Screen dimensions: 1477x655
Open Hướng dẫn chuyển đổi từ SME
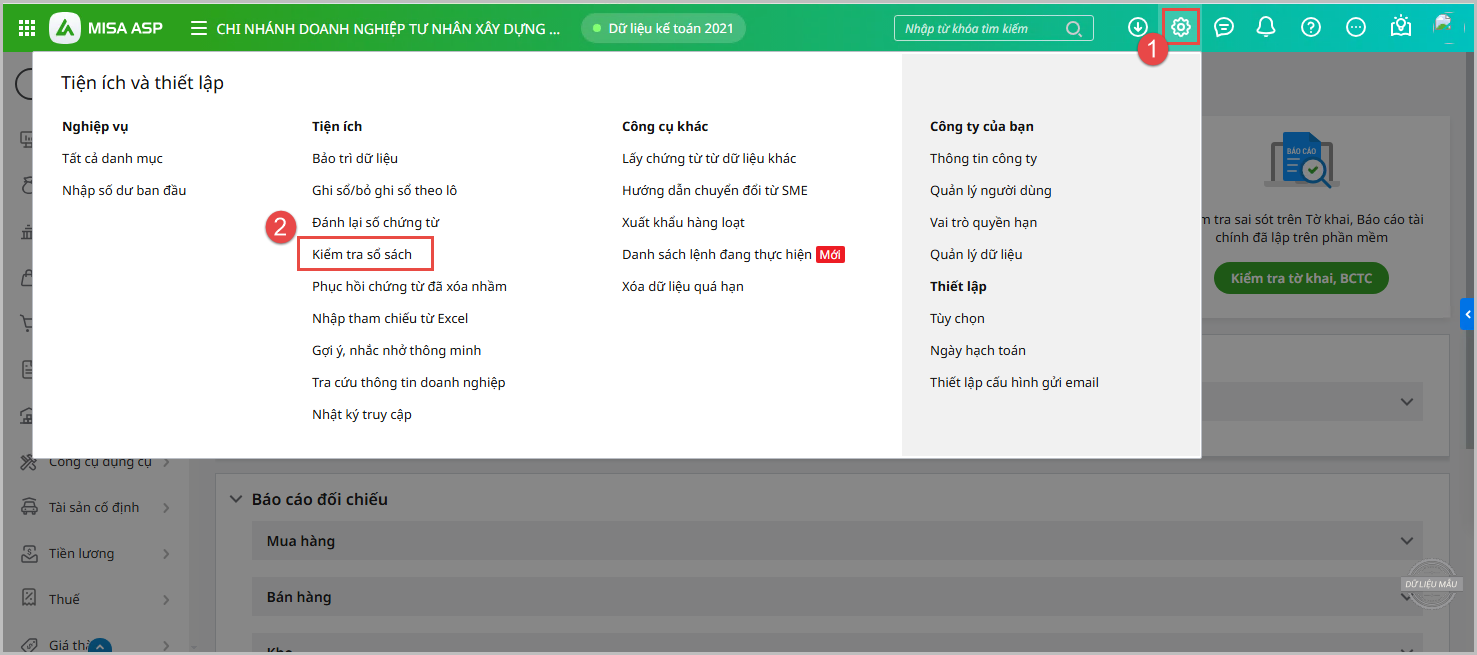tap(715, 190)
